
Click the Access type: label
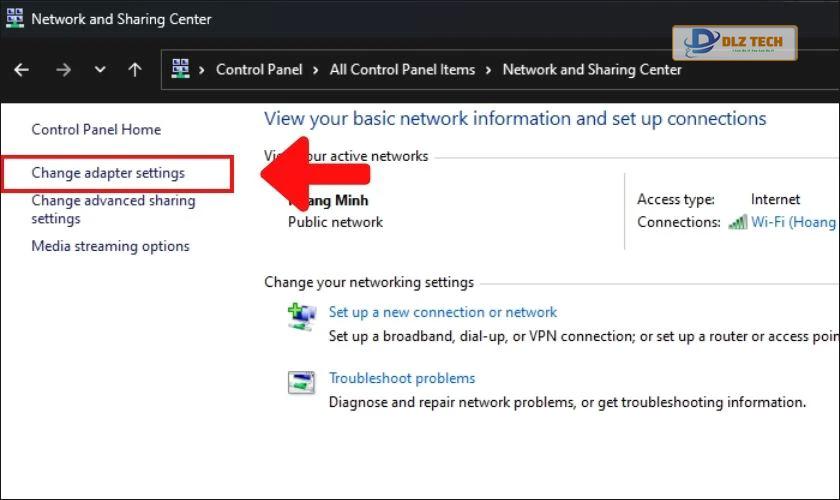(x=676, y=199)
